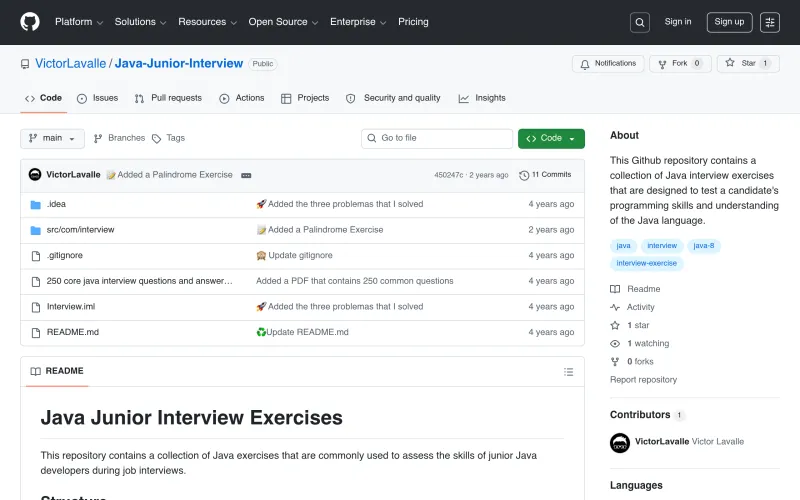Open the GitHub homepage logo
Viewport: 800px width, 500px height.
(30, 22)
